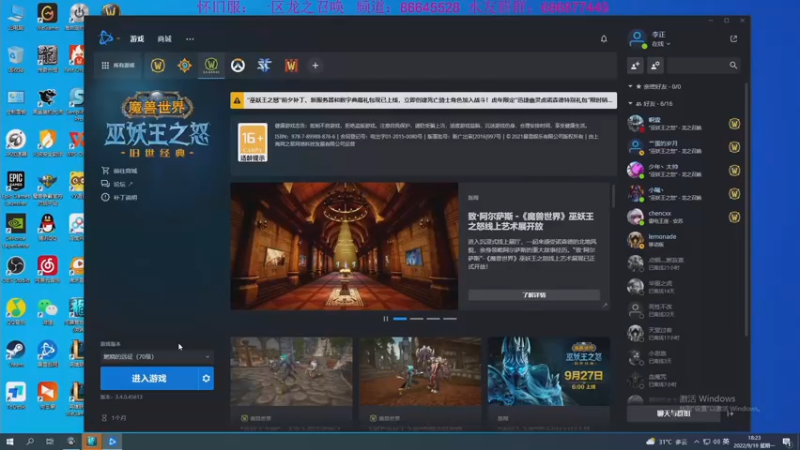Screen dimensions: 800x450
Task: Switch to the 游戏 (Games) tab
Action: point(137,39)
